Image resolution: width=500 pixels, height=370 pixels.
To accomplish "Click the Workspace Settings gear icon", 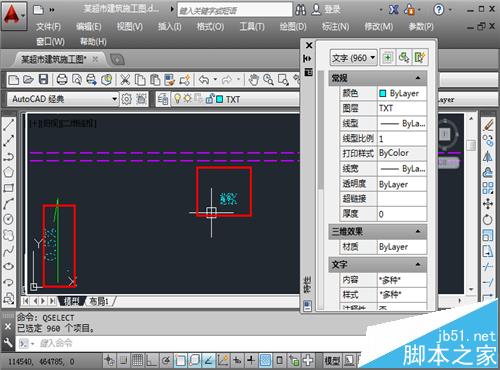I will pos(126,99).
